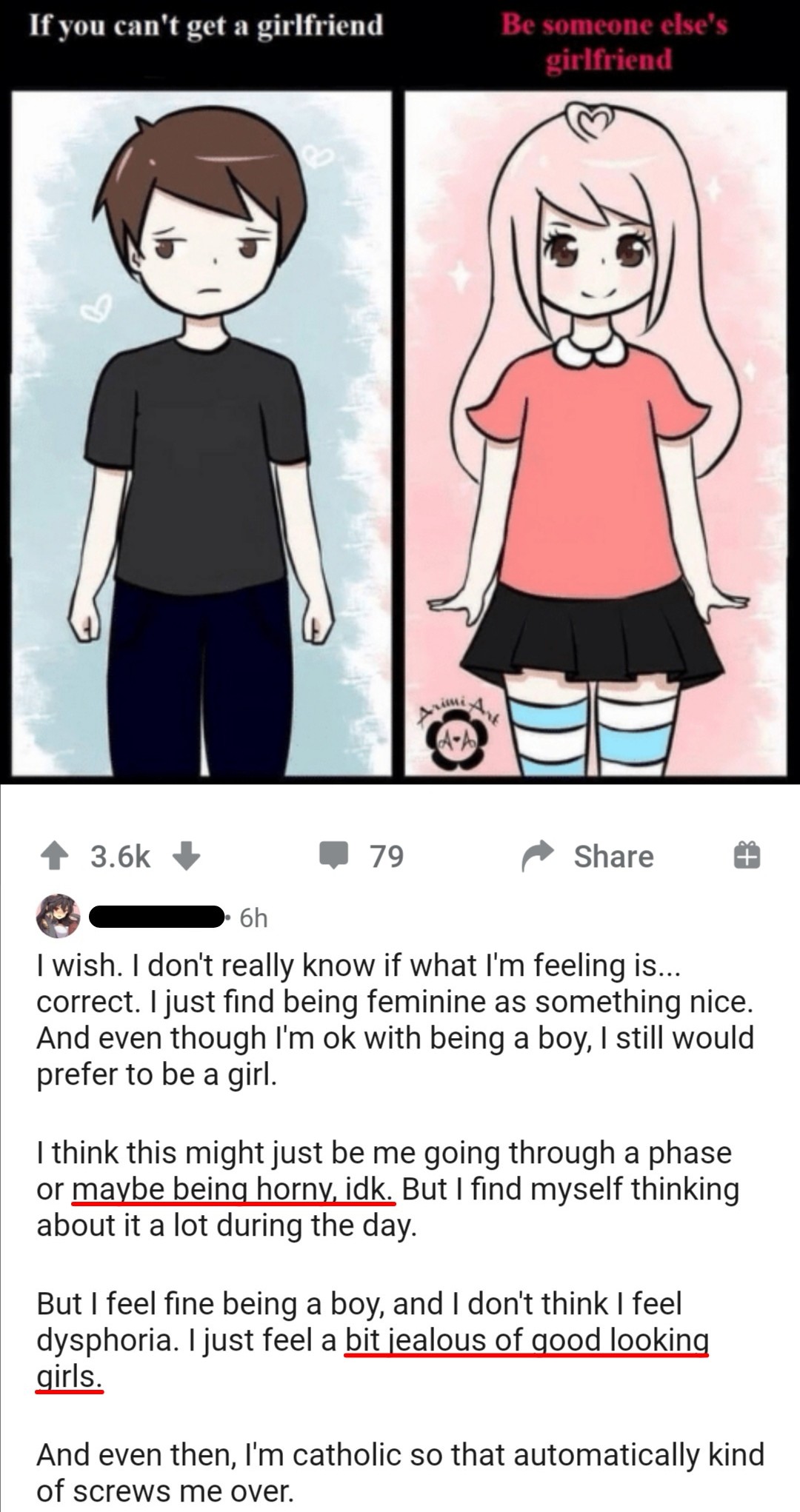Open comments via the speech bubble icon

pos(334,857)
